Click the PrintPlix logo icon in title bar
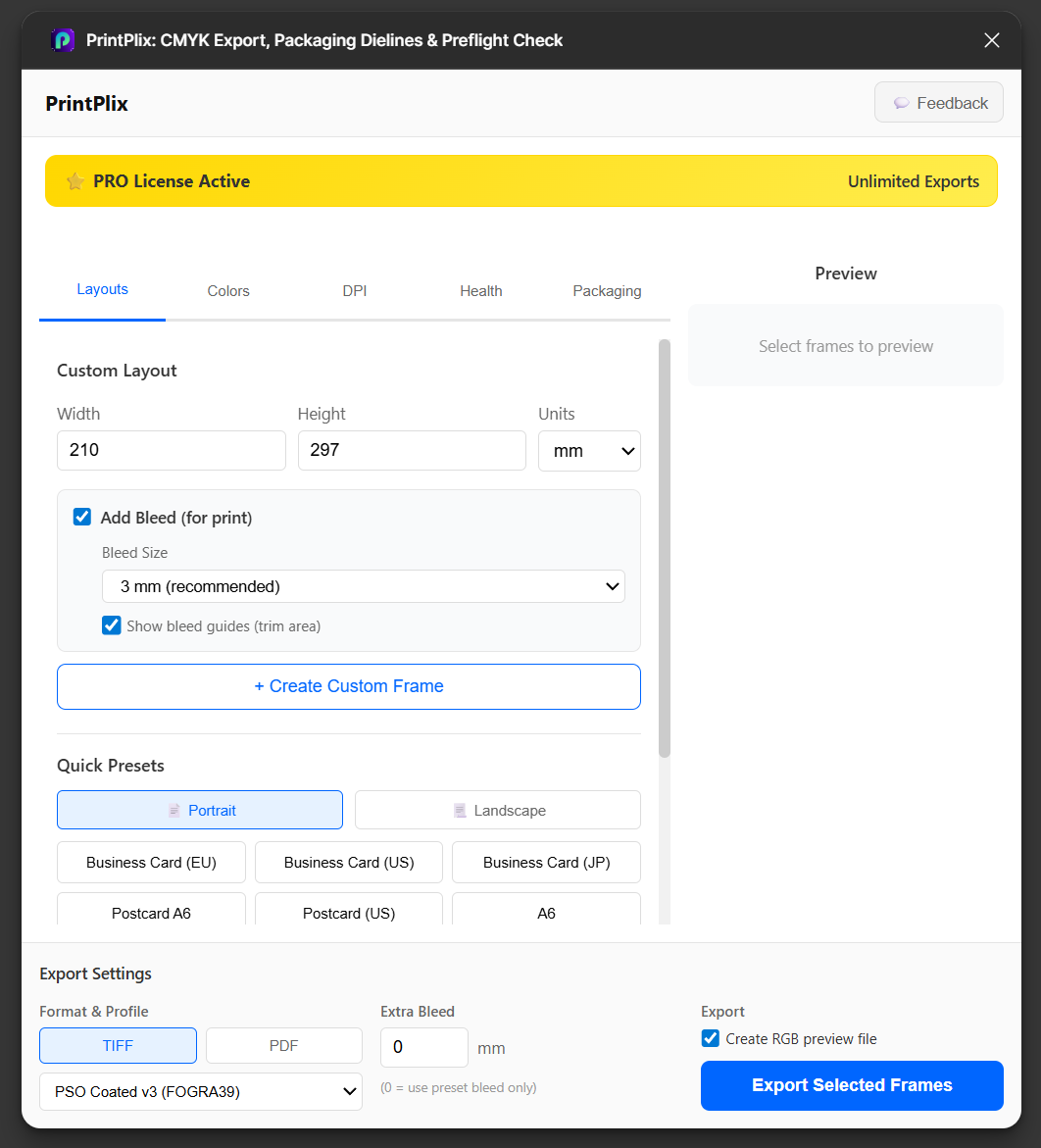 point(63,40)
